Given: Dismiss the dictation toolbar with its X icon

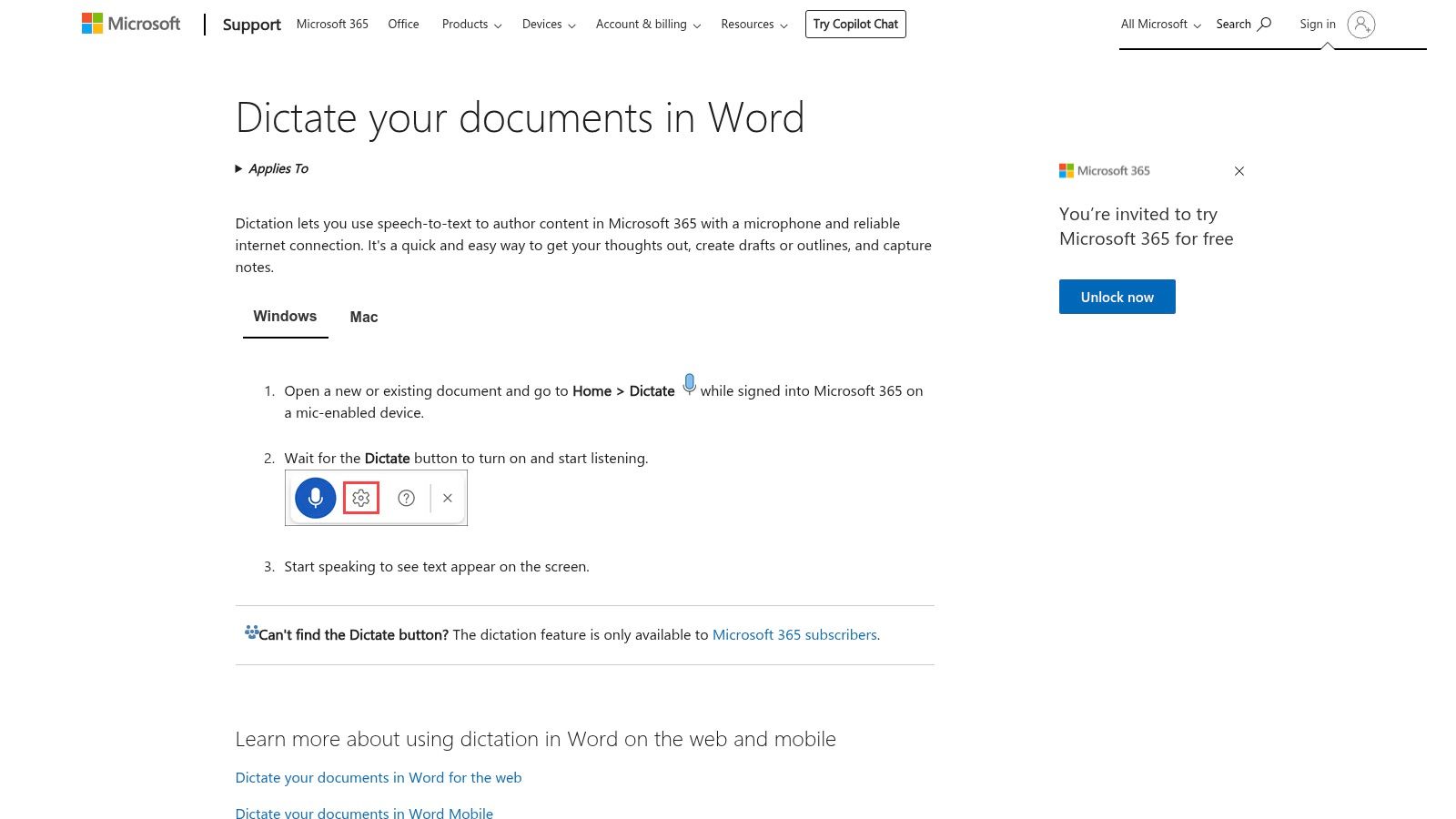Looking at the screenshot, I should click(447, 498).
